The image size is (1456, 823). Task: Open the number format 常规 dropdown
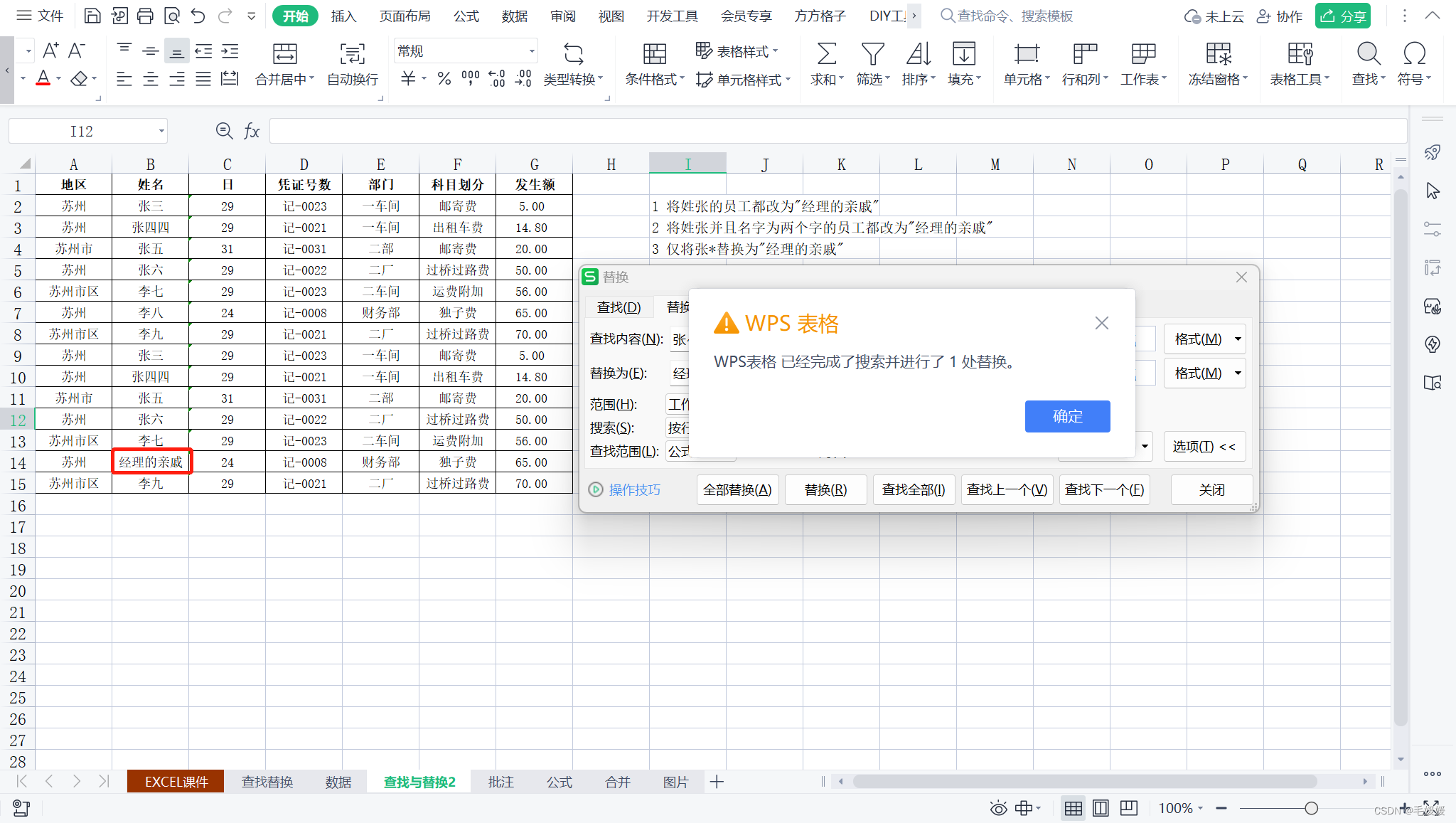[531, 51]
